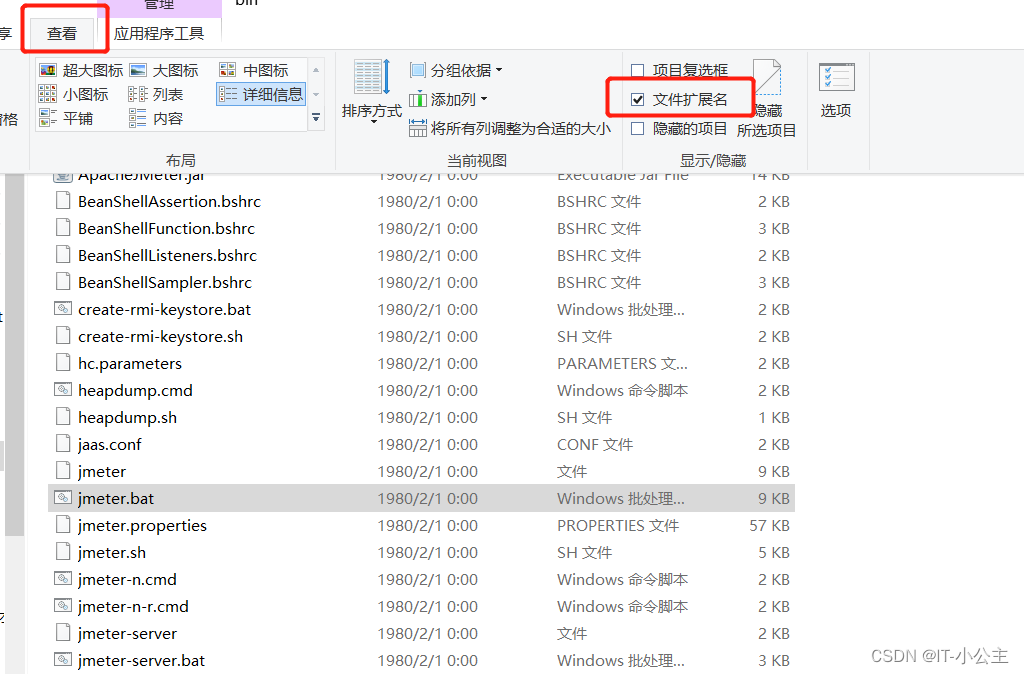Open the 添加列 add columns dropdown
This screenshot has height=674, width=1024.
pos(449,99)
